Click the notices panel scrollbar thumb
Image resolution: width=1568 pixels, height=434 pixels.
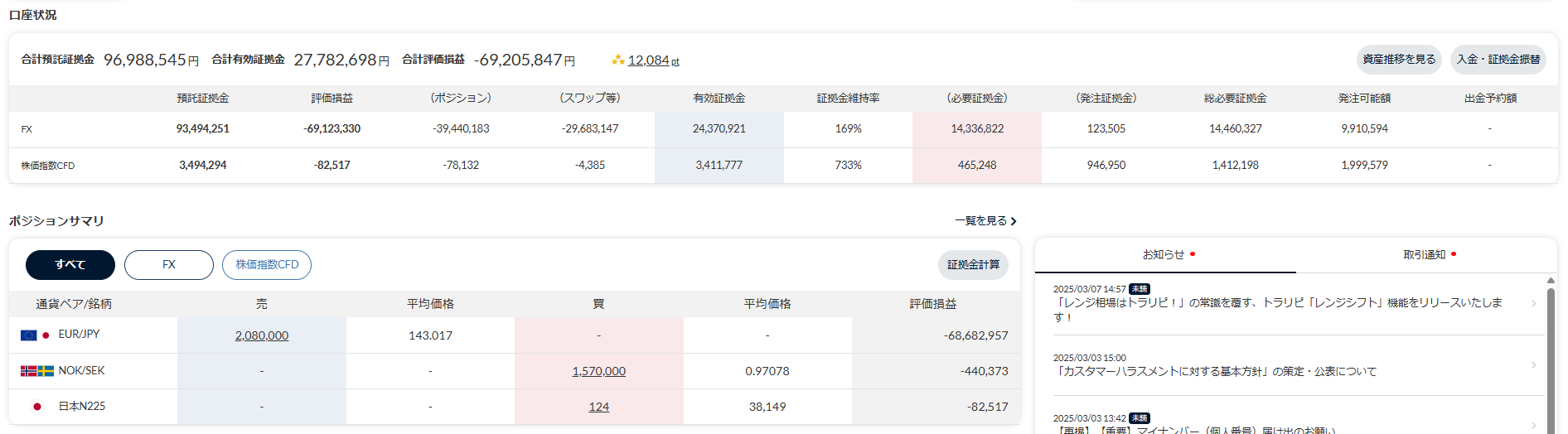coord(1551,356)
